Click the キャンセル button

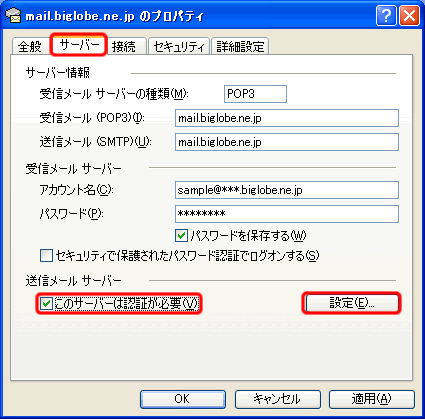coord(277,399)
